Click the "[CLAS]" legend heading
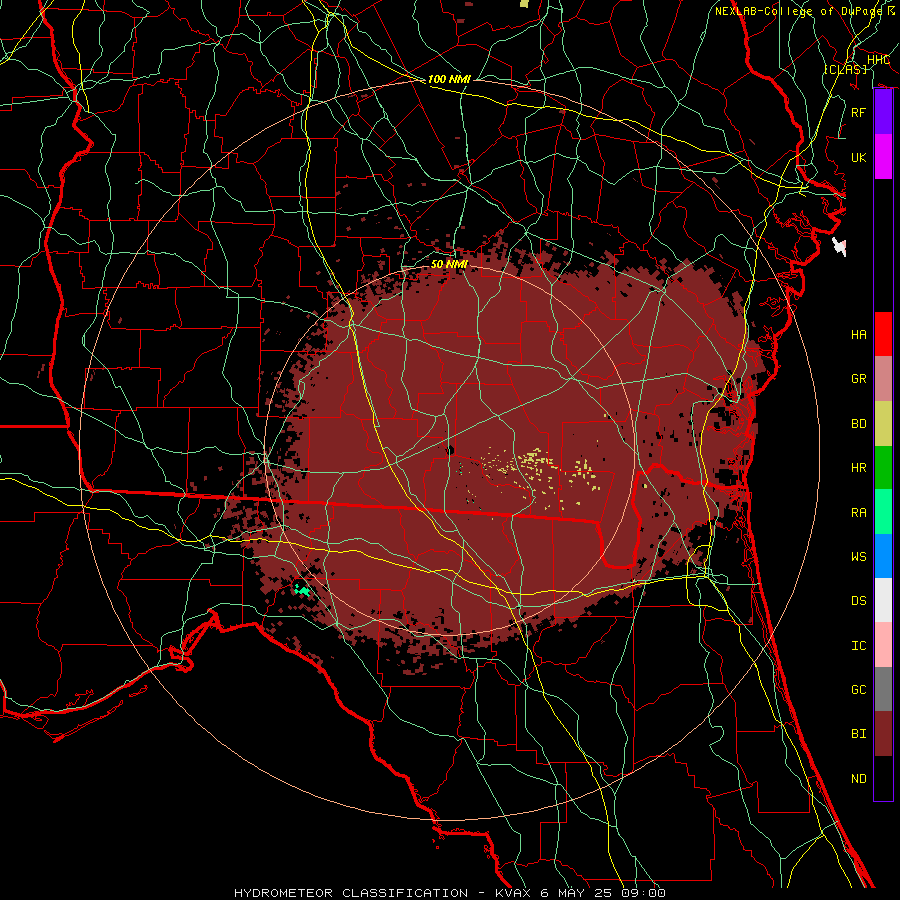Screen dimensions: 900x900 point(845,69)
